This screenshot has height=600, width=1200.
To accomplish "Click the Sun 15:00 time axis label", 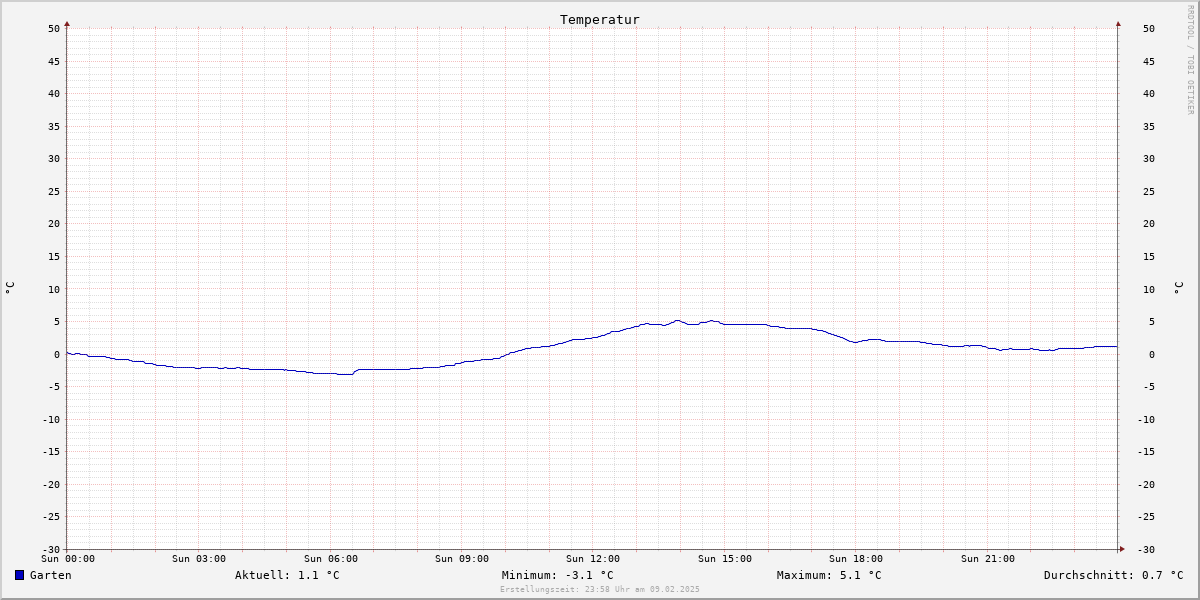I will pos(725,559).
